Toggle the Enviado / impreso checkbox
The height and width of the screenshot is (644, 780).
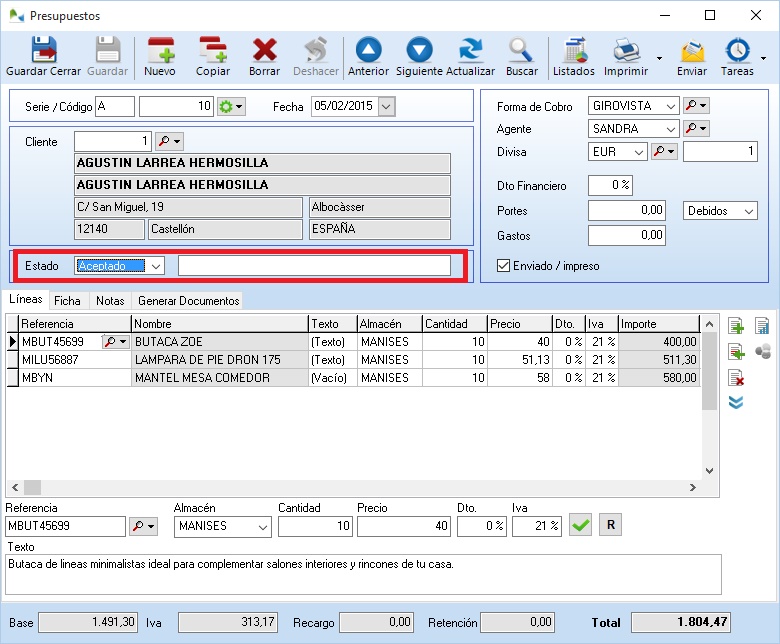click(504, 265)
